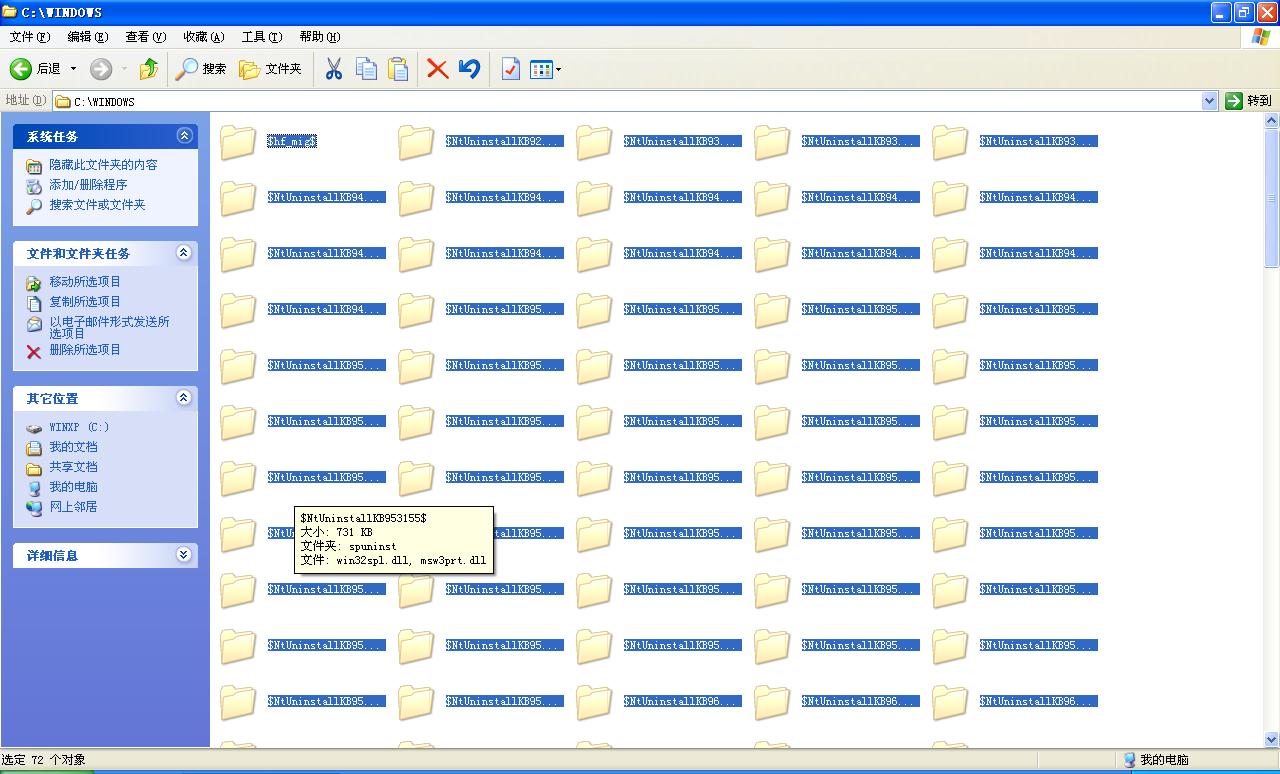Image resolution: width=1280 pixels, height=774 pixels.
Task: Click the red Delete X icon
Action: (437, 69)
